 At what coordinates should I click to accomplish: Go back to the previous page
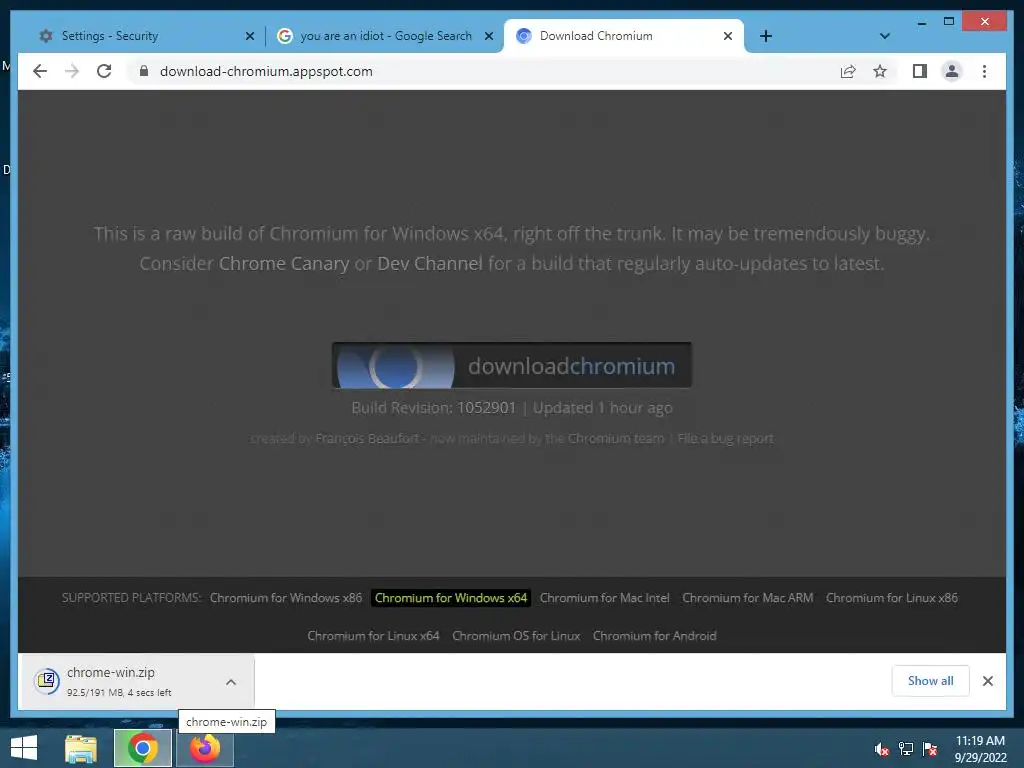[40, 71]
